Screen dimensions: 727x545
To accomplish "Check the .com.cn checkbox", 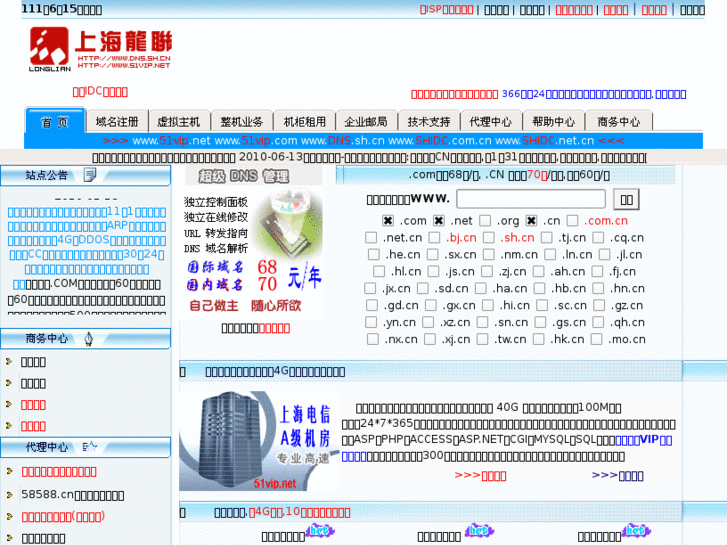I will (x=573, y=220).
